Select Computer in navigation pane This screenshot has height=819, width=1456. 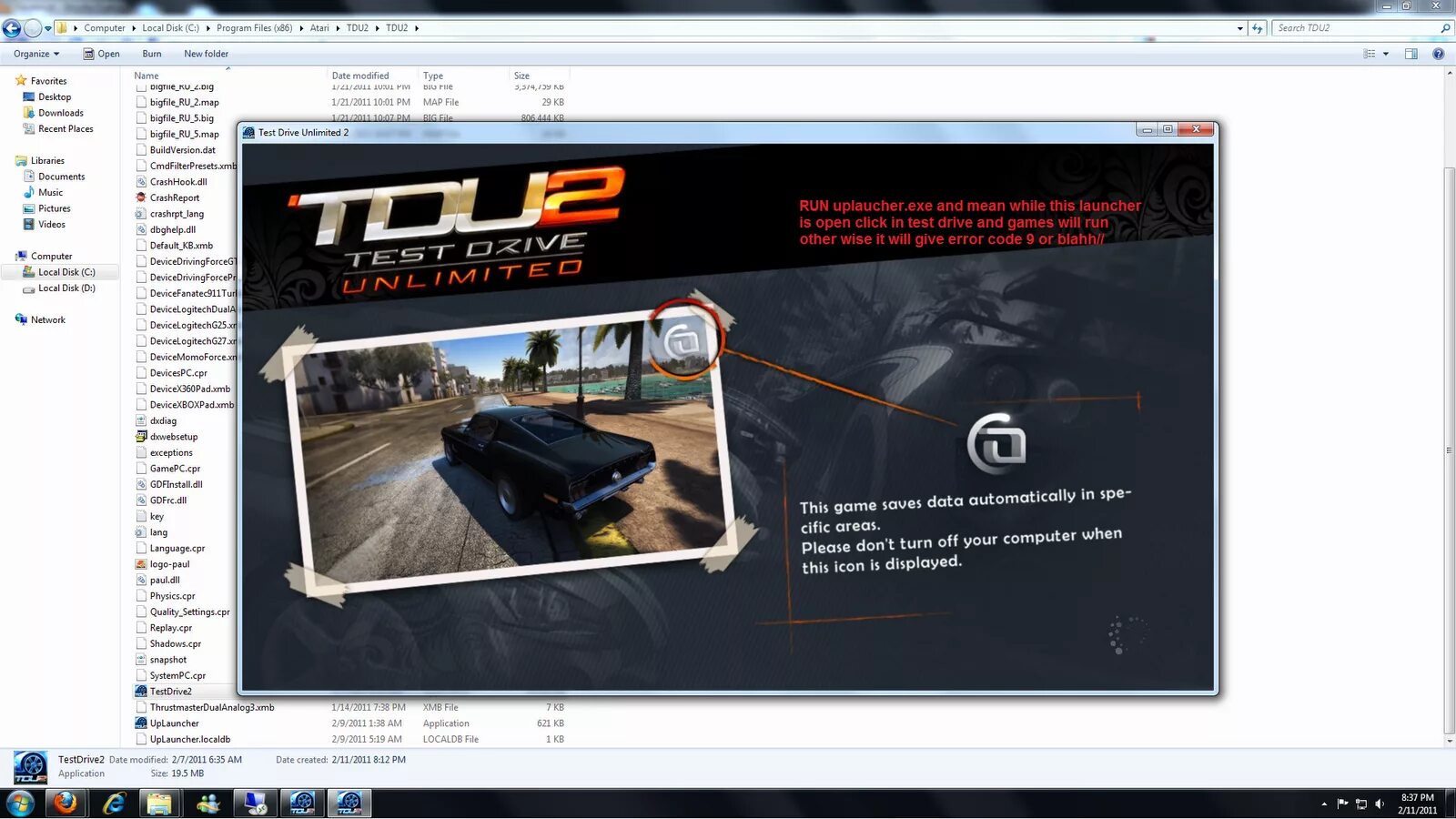[x=51, y=257]
